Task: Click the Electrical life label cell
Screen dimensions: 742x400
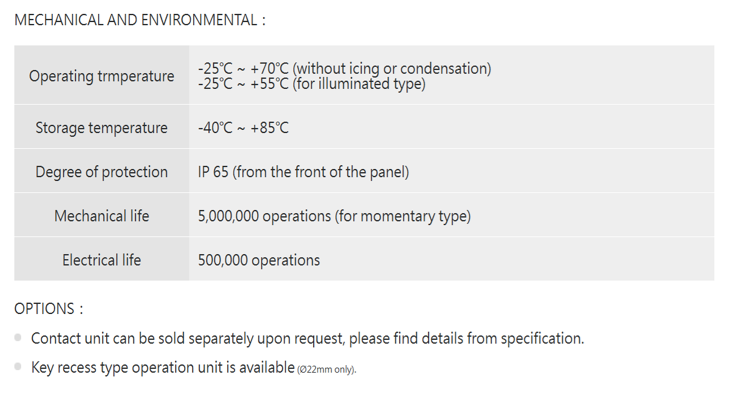Action: (101, 260)
